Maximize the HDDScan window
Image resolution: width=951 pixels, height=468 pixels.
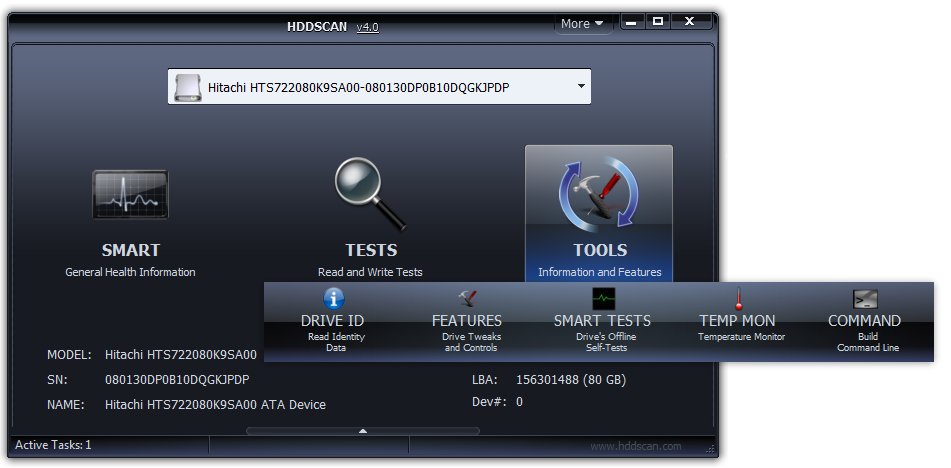click(x=657, y=22)
